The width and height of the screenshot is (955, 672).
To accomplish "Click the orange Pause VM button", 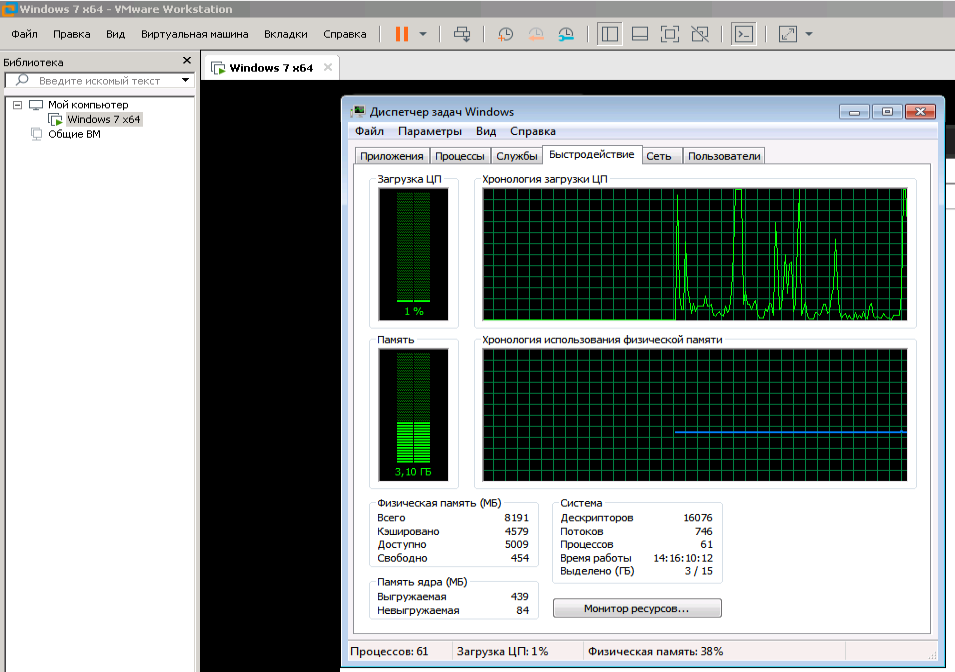I will [401, 34].
